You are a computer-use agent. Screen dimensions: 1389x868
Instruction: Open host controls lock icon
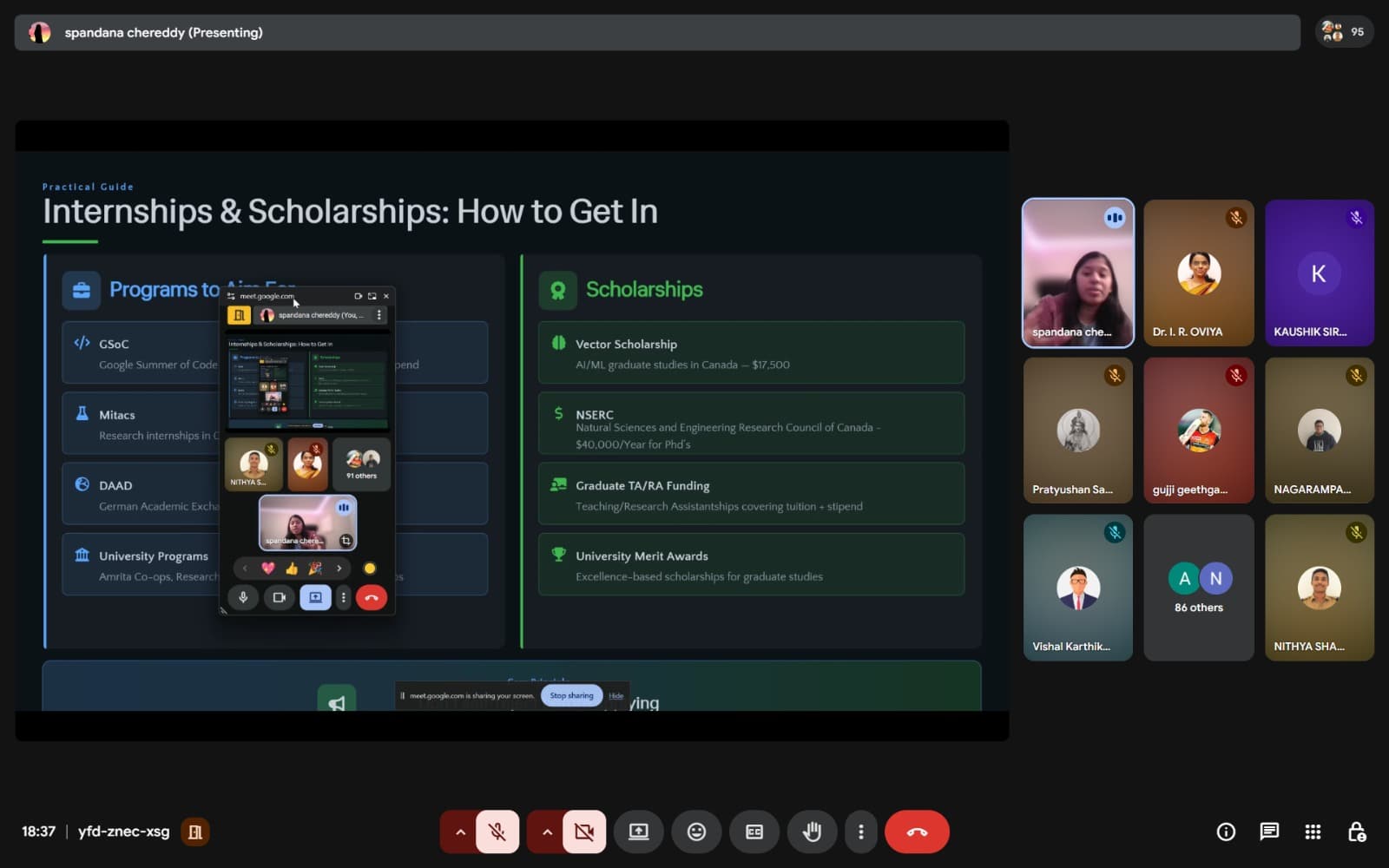click(x=1357, y=832)
